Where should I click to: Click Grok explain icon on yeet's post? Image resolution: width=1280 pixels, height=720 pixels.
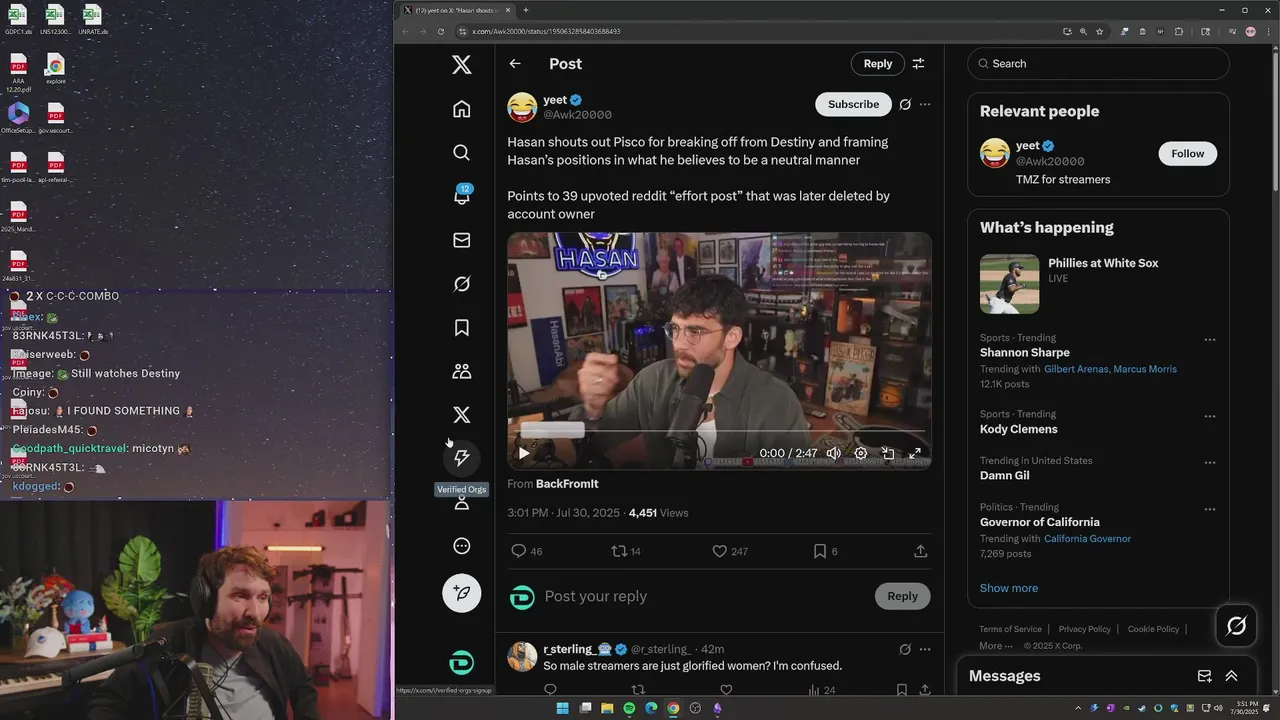[x=905, y=104]
